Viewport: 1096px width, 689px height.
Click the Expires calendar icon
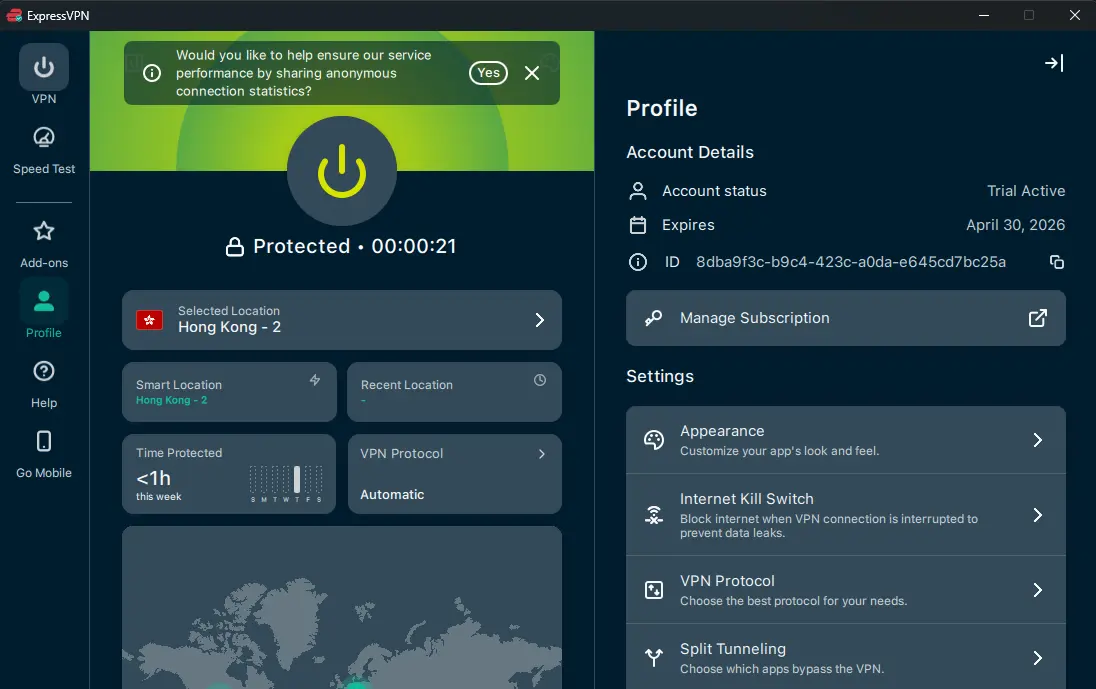click(637, 225)
